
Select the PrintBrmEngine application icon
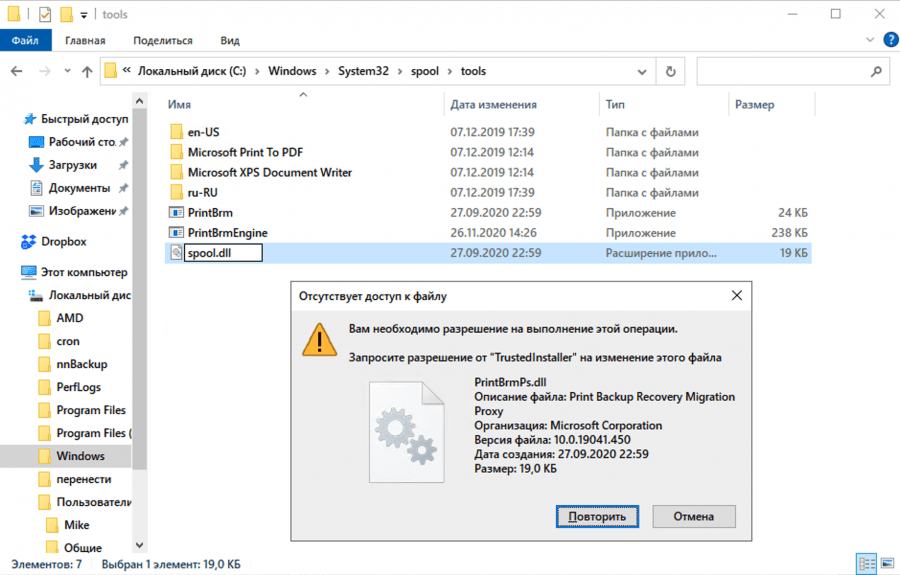pyautogui.click(x=176, y=233)
